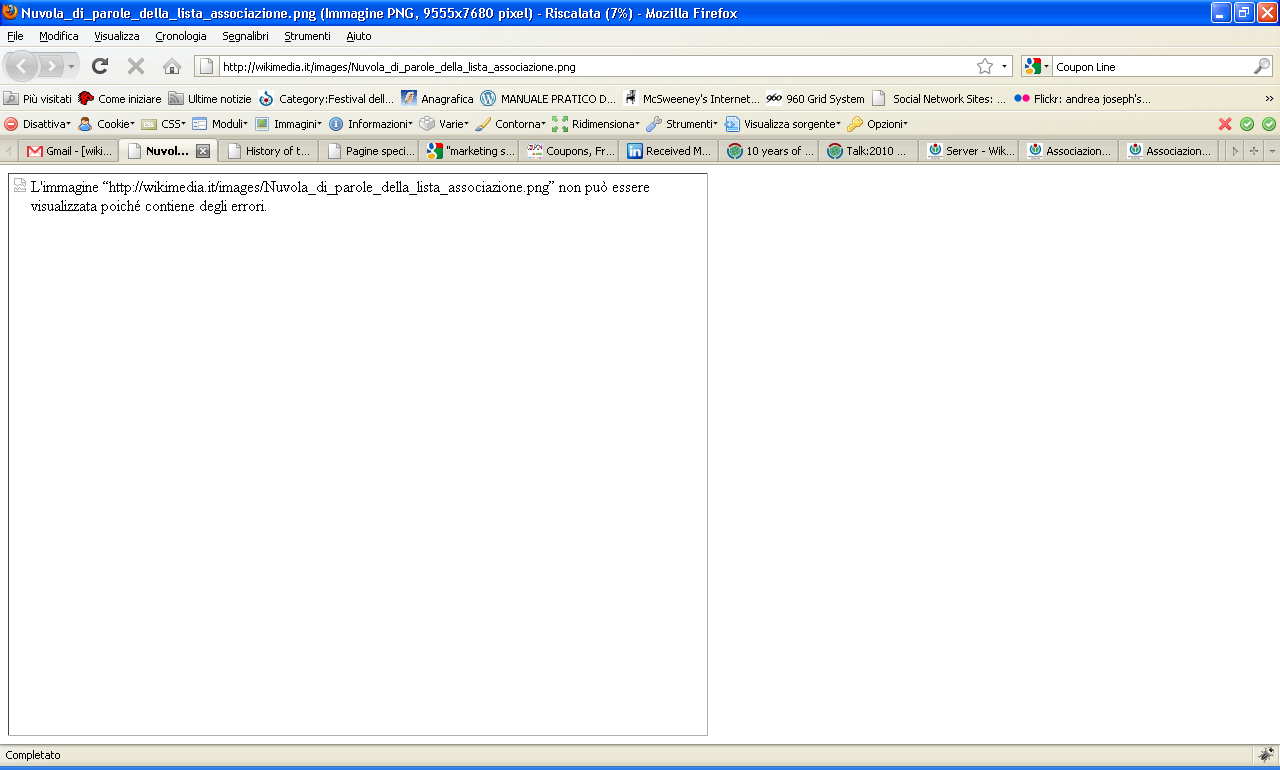
Task: Click the stop loading X icon
Action: pyautogui.click(x=136, y=66)
